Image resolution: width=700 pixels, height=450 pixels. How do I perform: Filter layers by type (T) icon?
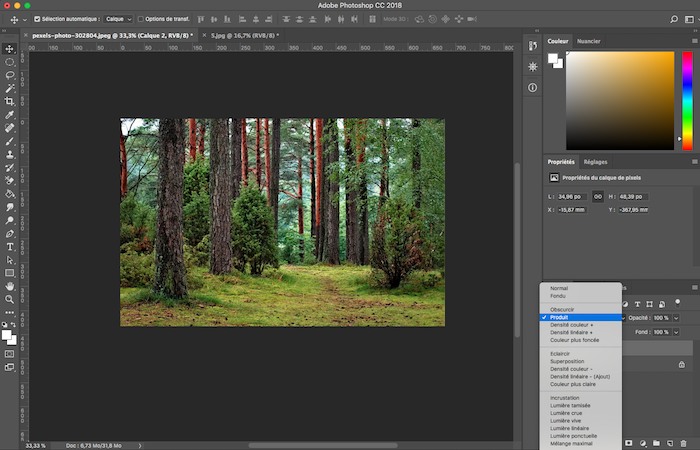tap(638, 304)
